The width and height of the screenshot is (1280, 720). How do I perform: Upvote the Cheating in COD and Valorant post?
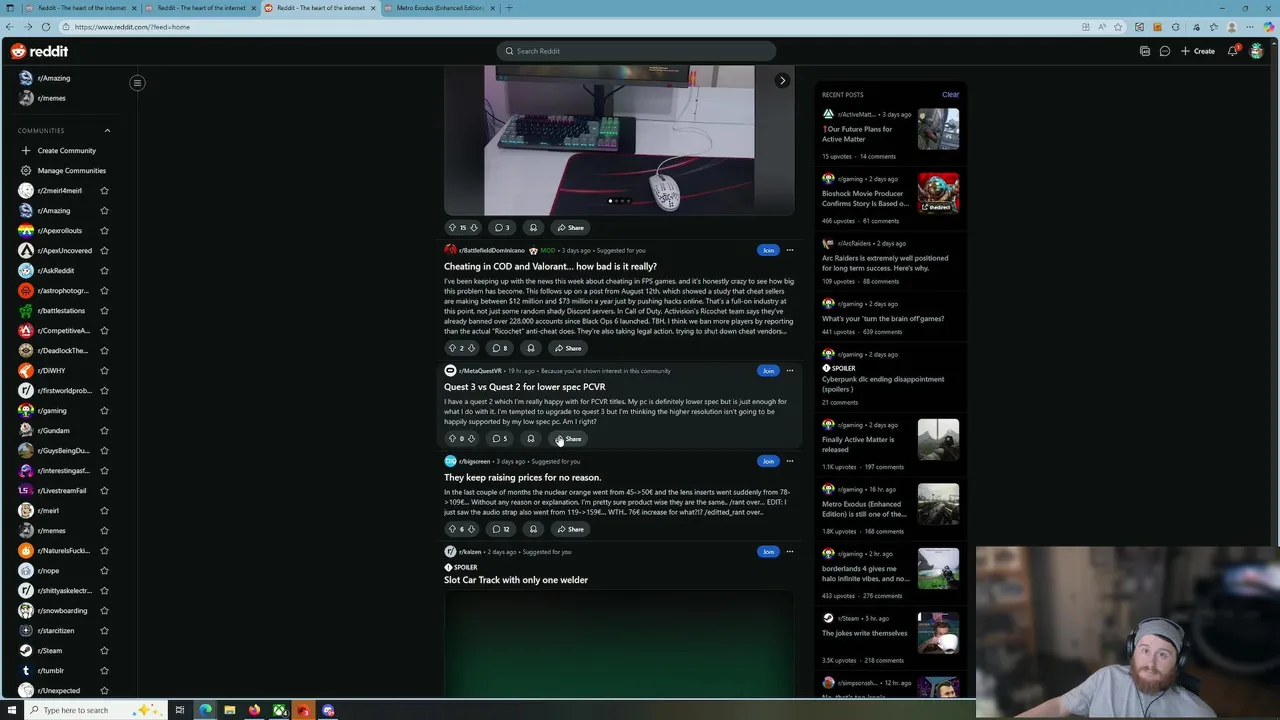pos(451,348)
